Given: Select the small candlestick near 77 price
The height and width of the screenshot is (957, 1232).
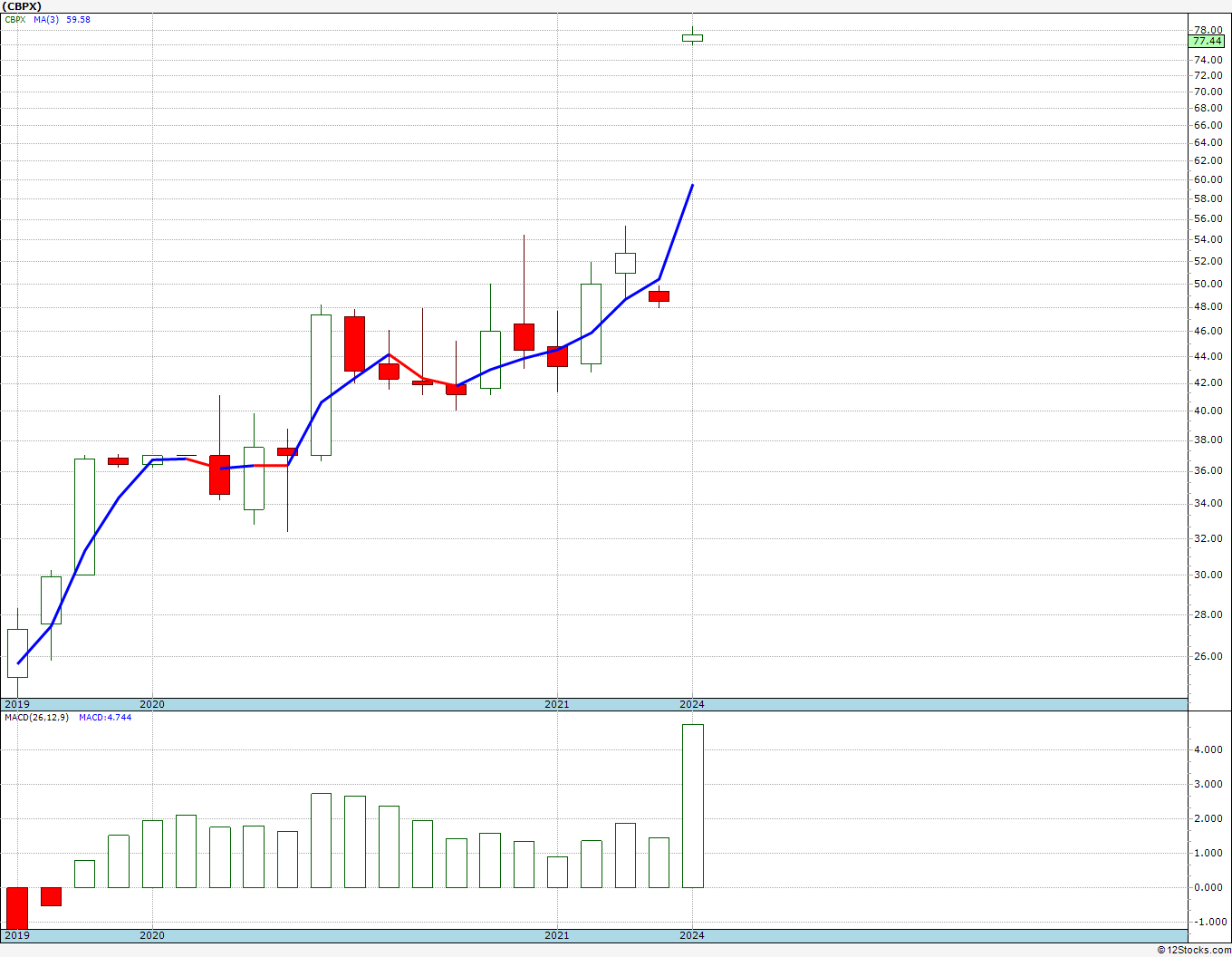Looking at the screenshot, I should coord(692,38).
